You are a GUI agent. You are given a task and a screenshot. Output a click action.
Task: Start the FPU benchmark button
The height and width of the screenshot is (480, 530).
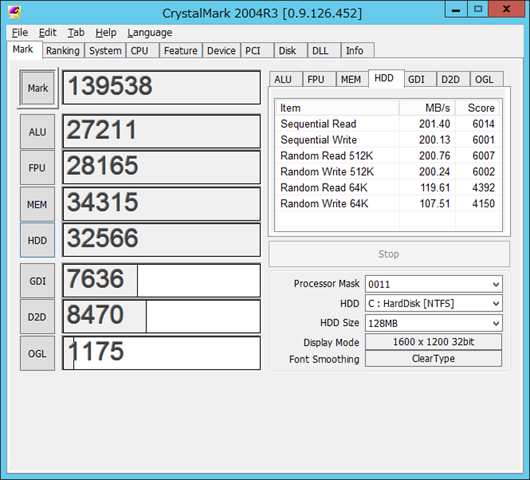tap(37, 168)
